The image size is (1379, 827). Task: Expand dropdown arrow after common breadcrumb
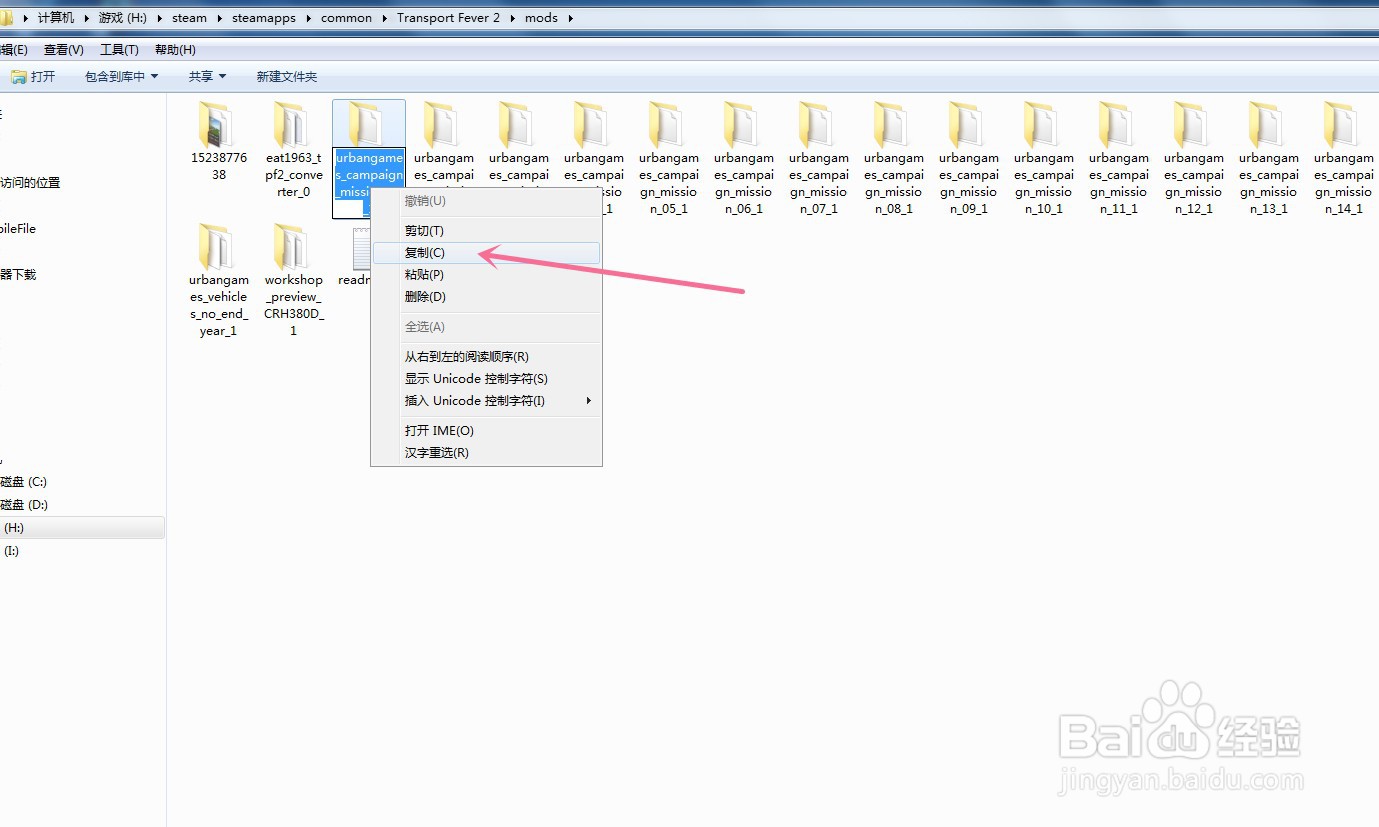tap(384, 18)
